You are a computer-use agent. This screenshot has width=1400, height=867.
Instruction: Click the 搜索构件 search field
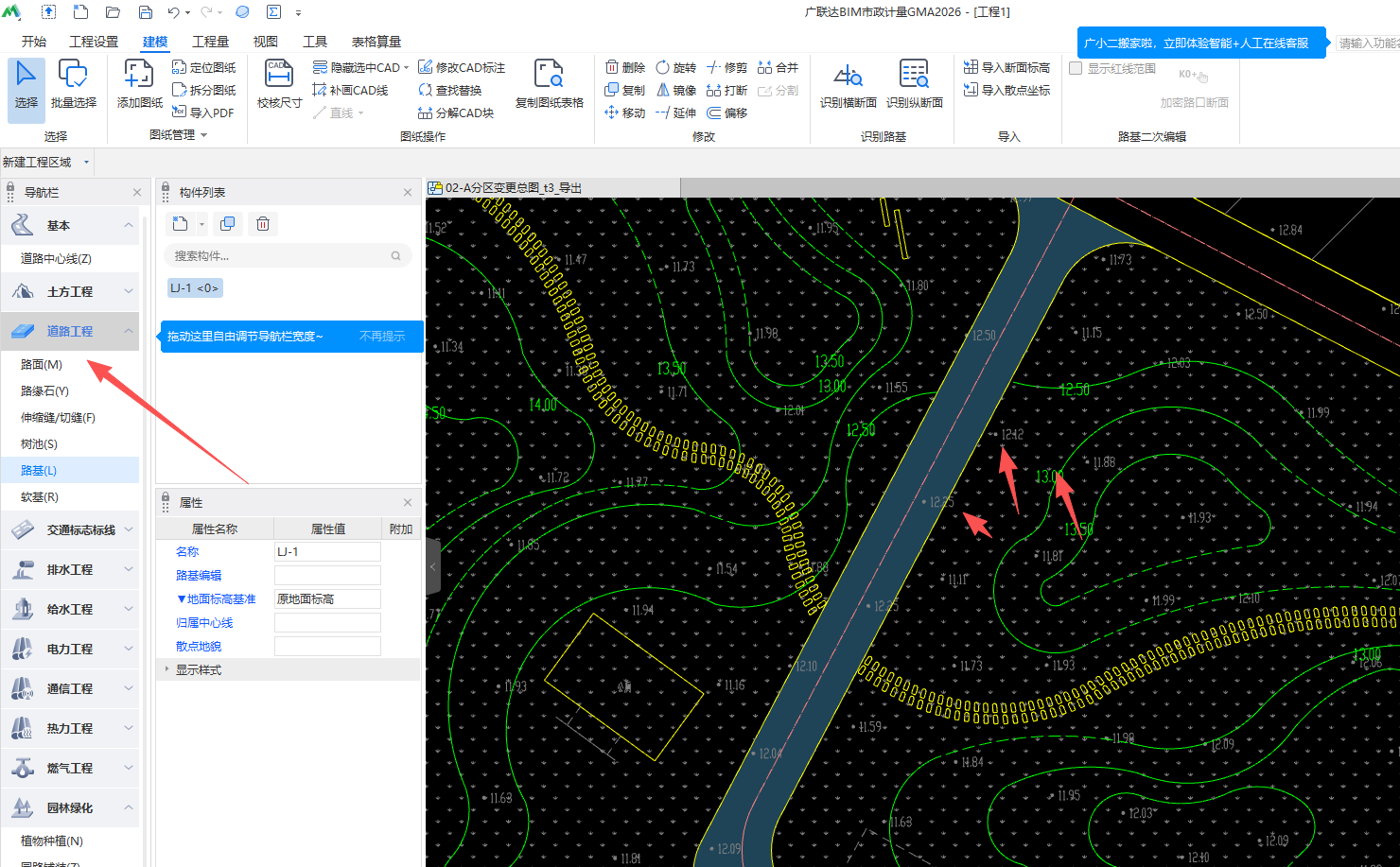point(279,255)
